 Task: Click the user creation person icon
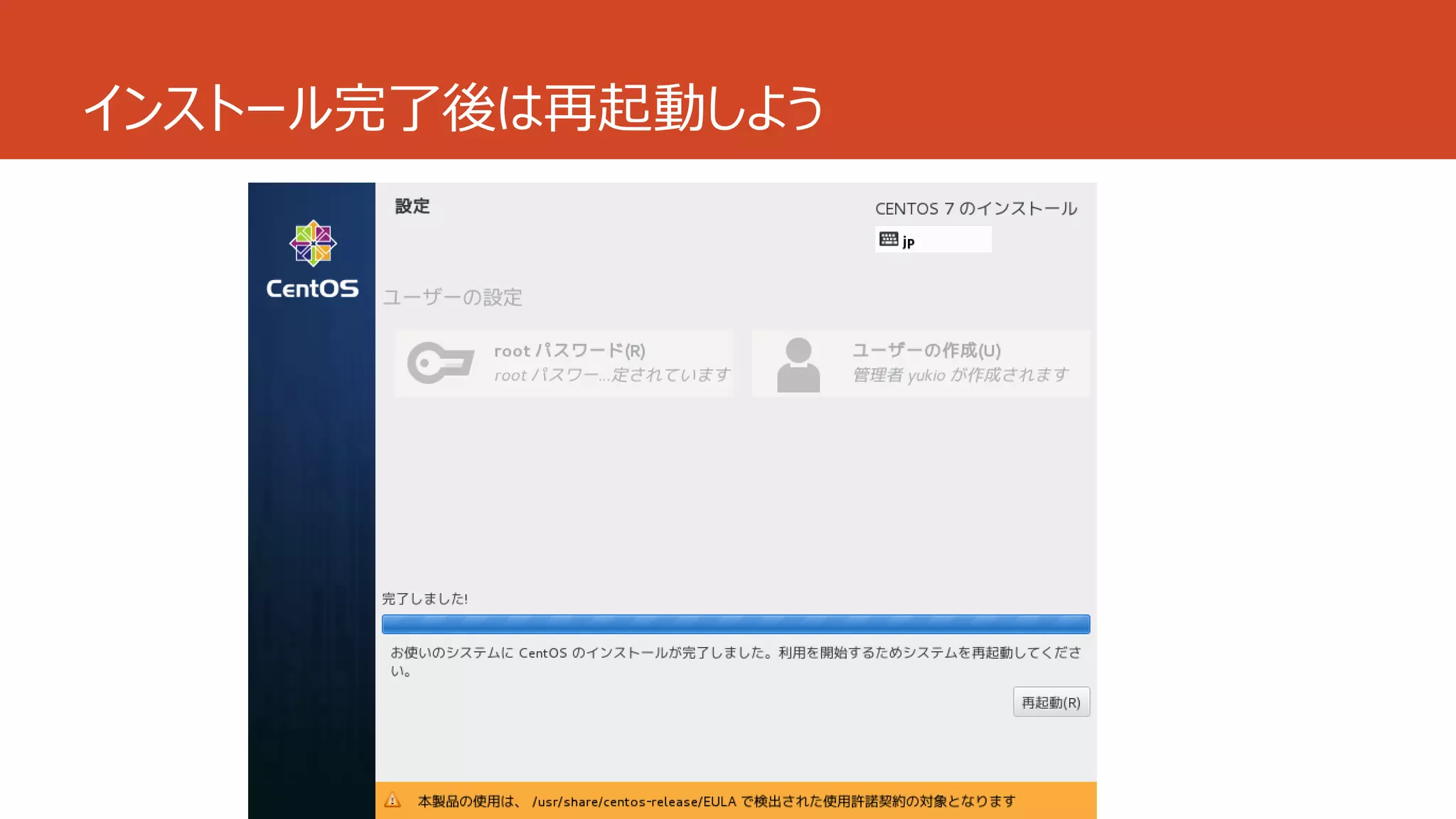coord(798,365)
